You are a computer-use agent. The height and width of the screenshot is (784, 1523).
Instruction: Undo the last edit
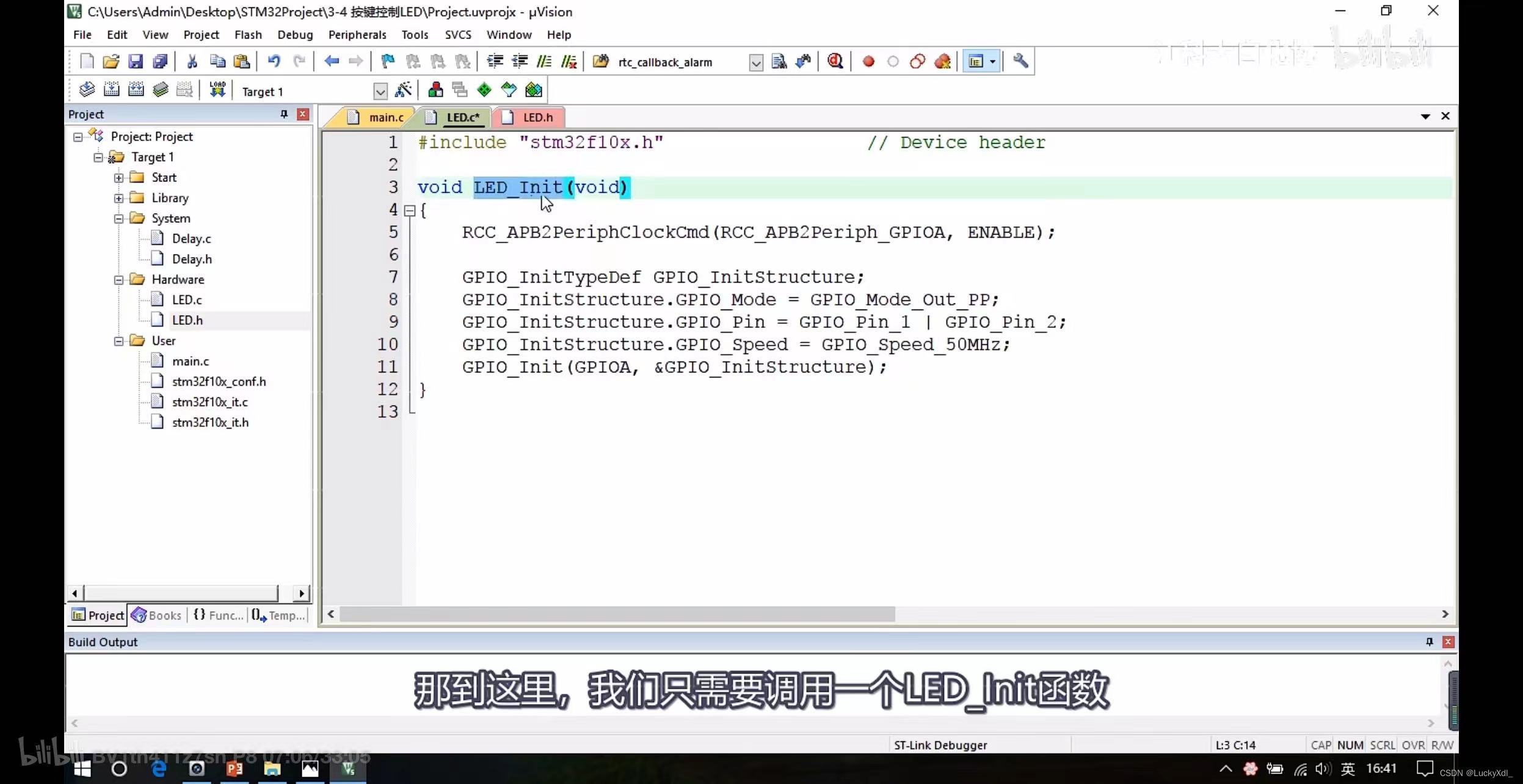(274, 61)
